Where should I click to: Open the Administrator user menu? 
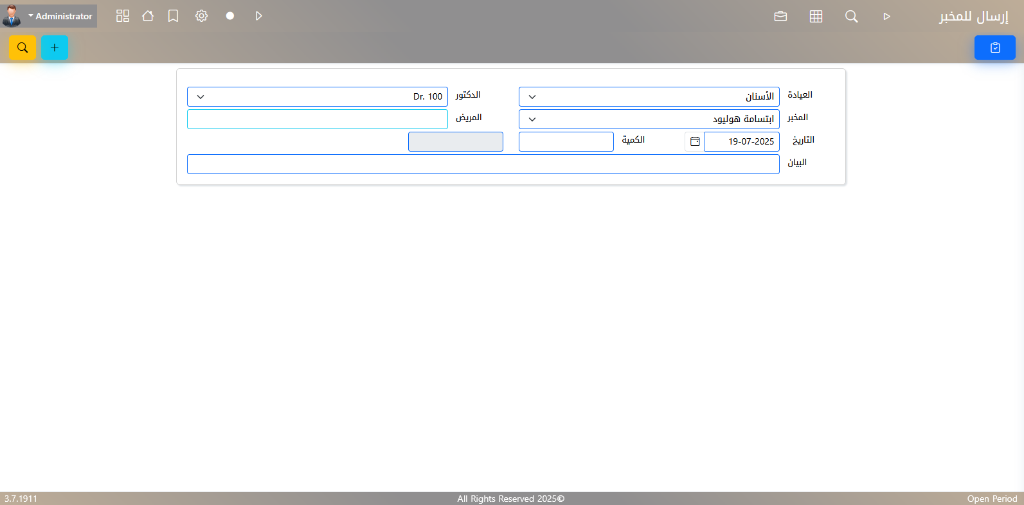60,16
